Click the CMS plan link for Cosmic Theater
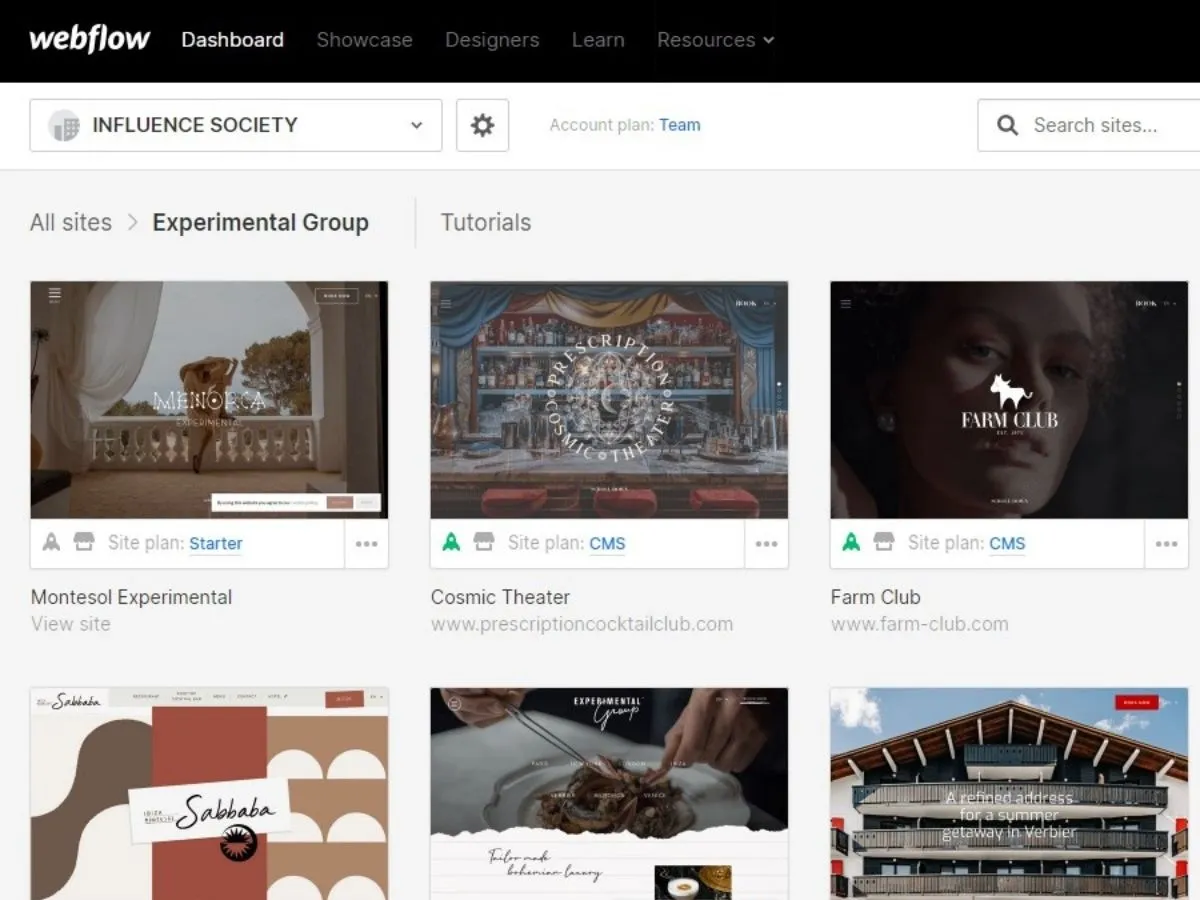 (607, 543)
